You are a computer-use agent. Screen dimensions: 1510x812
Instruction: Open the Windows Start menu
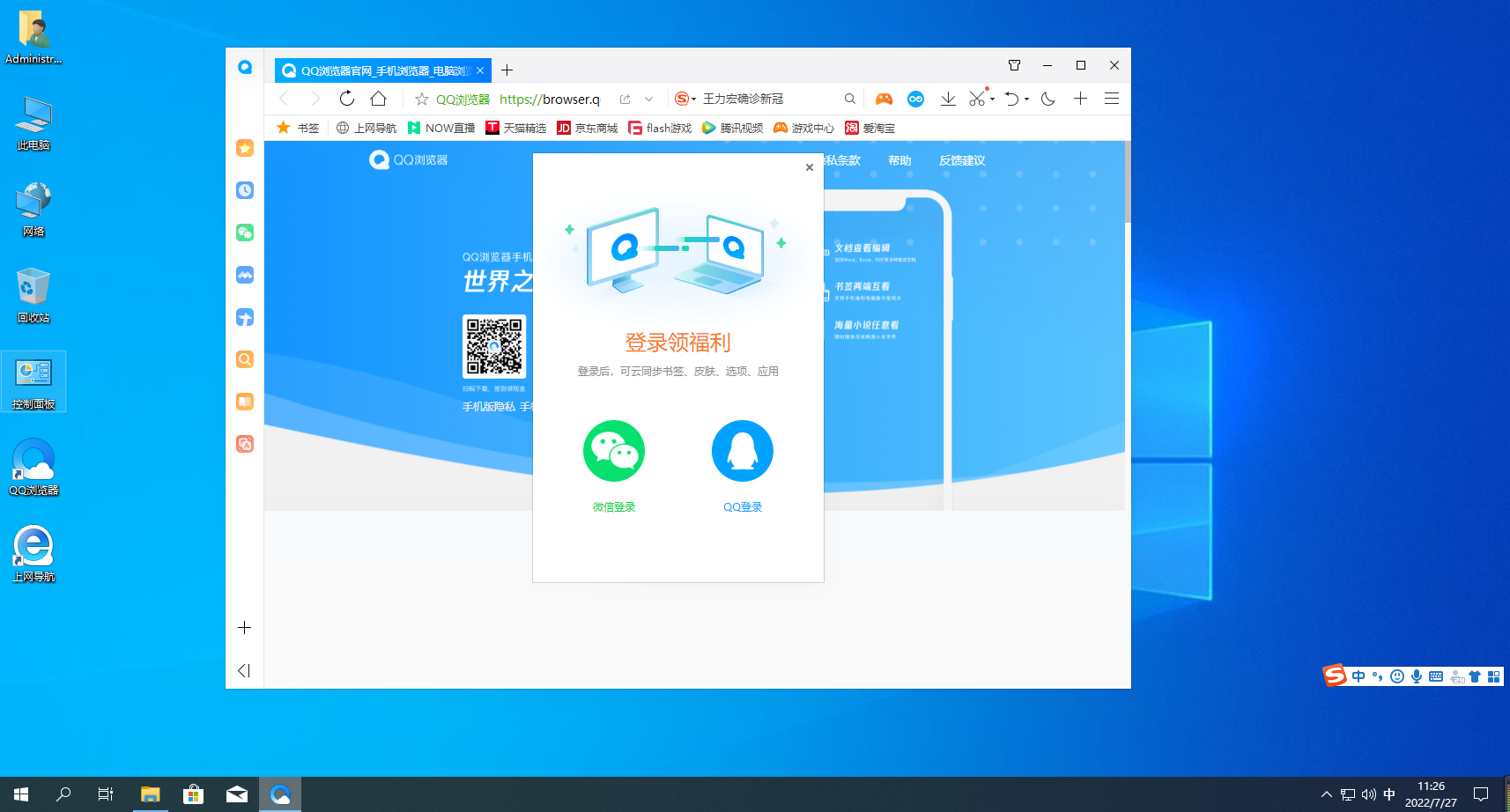(x=21, y=794)
